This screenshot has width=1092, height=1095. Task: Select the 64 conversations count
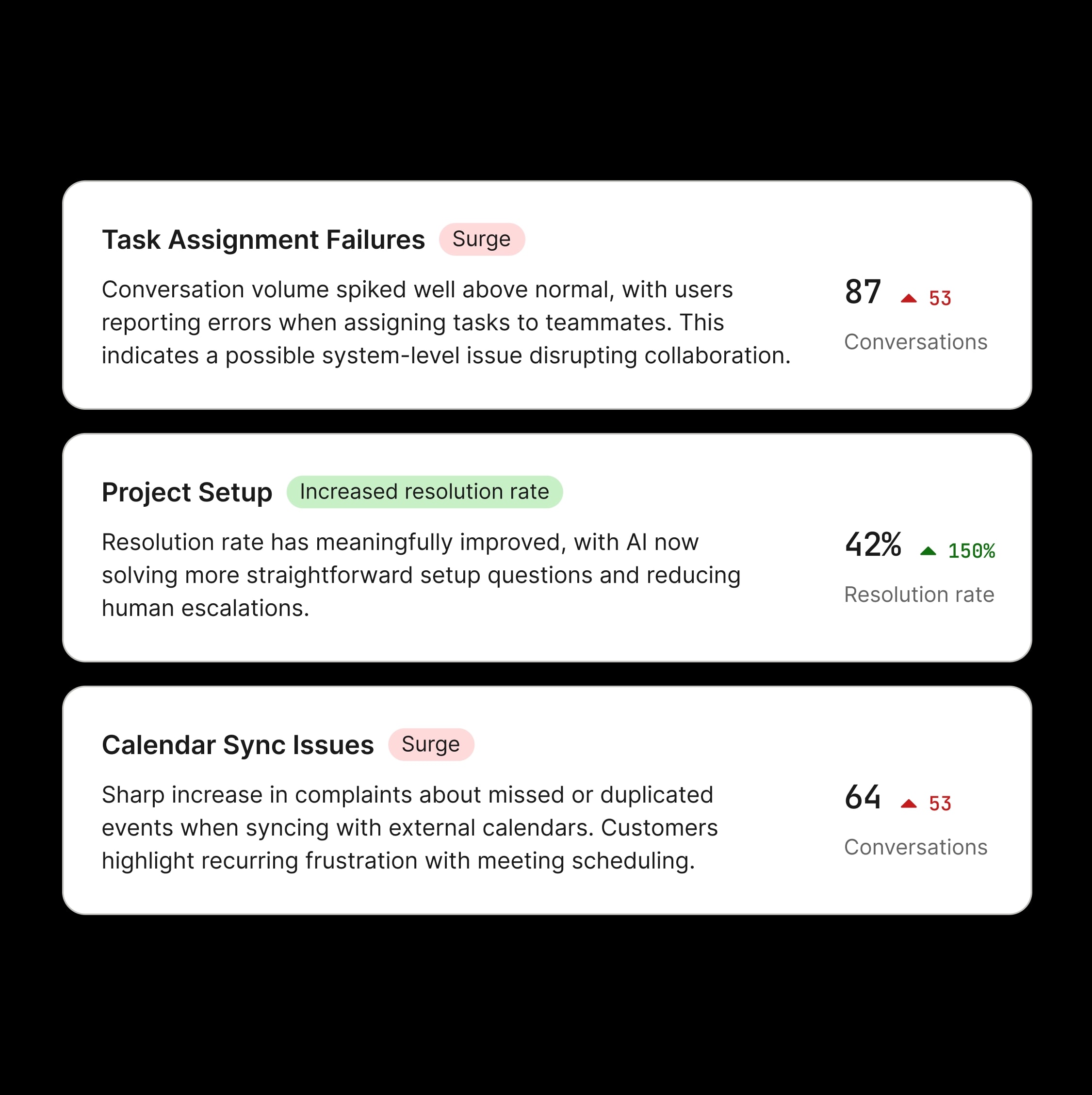(863, 797)
